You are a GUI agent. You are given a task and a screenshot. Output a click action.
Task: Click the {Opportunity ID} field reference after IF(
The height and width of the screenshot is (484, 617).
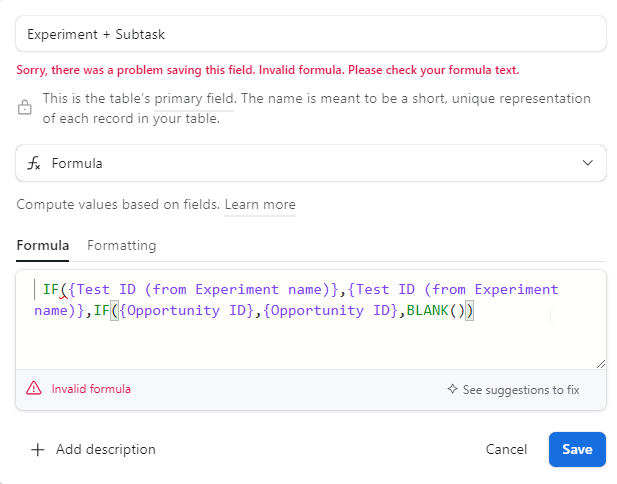pyautogui.click(x=187, y=310)
